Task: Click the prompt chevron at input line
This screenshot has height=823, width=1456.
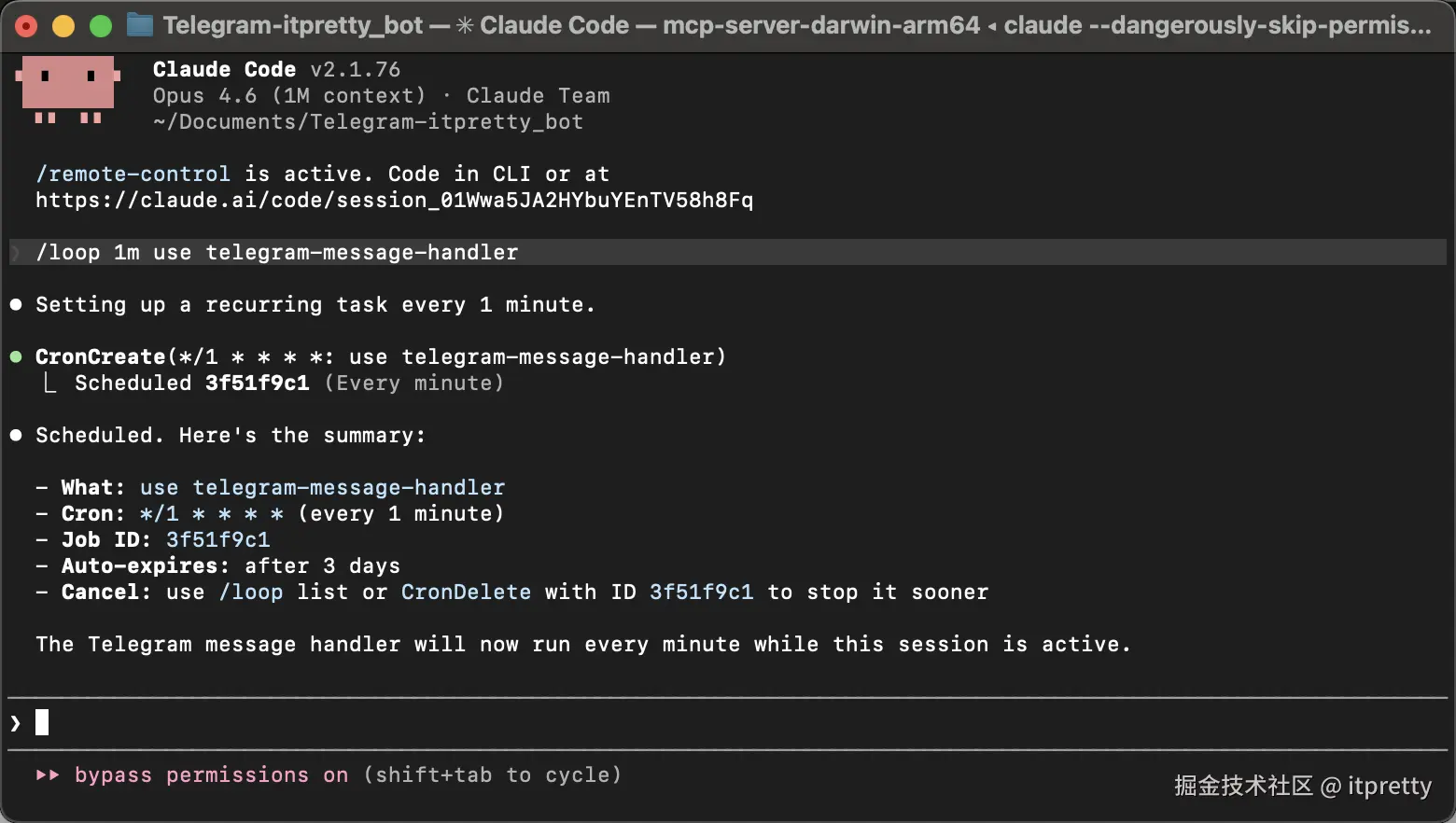Action: pyautogui.click(x=16, y=722)
